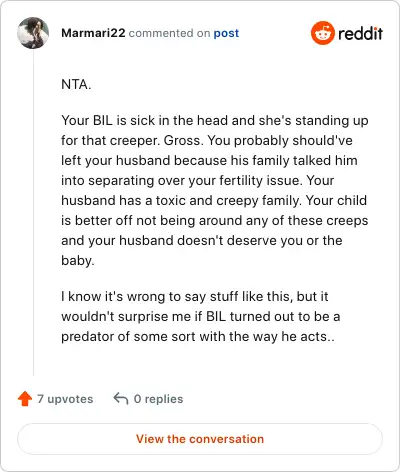Image resolution: width=400 pixels, height=472 pixels.
Task: Click the line starting "predator of some sort"
Action: 198,336
